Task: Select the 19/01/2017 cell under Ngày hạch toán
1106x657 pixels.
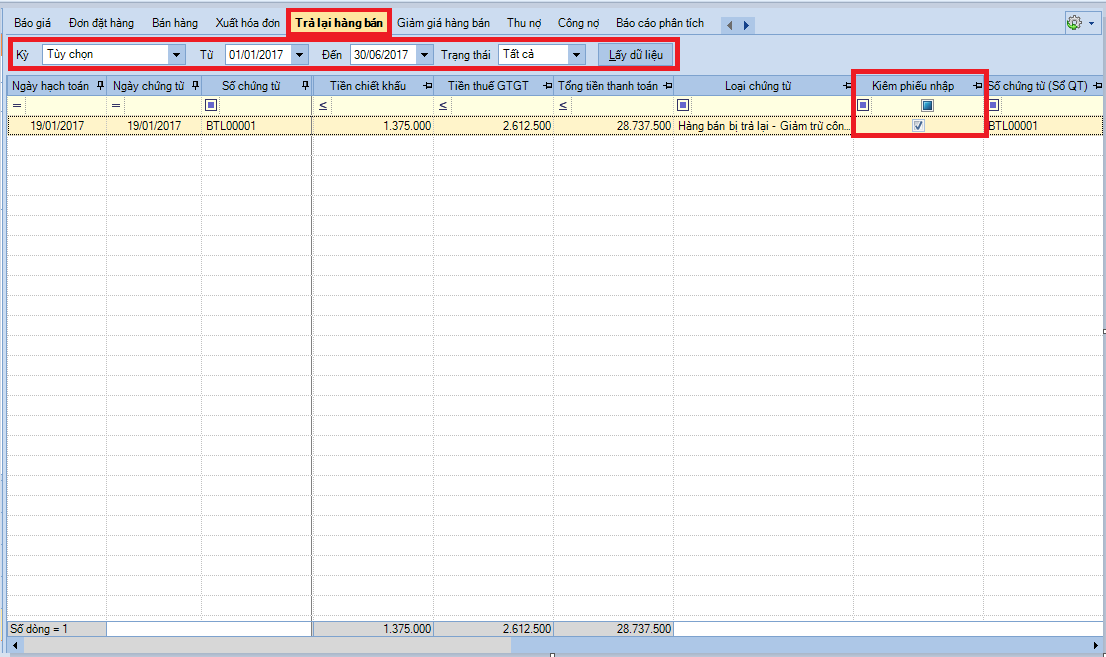Action: point(57,126)
